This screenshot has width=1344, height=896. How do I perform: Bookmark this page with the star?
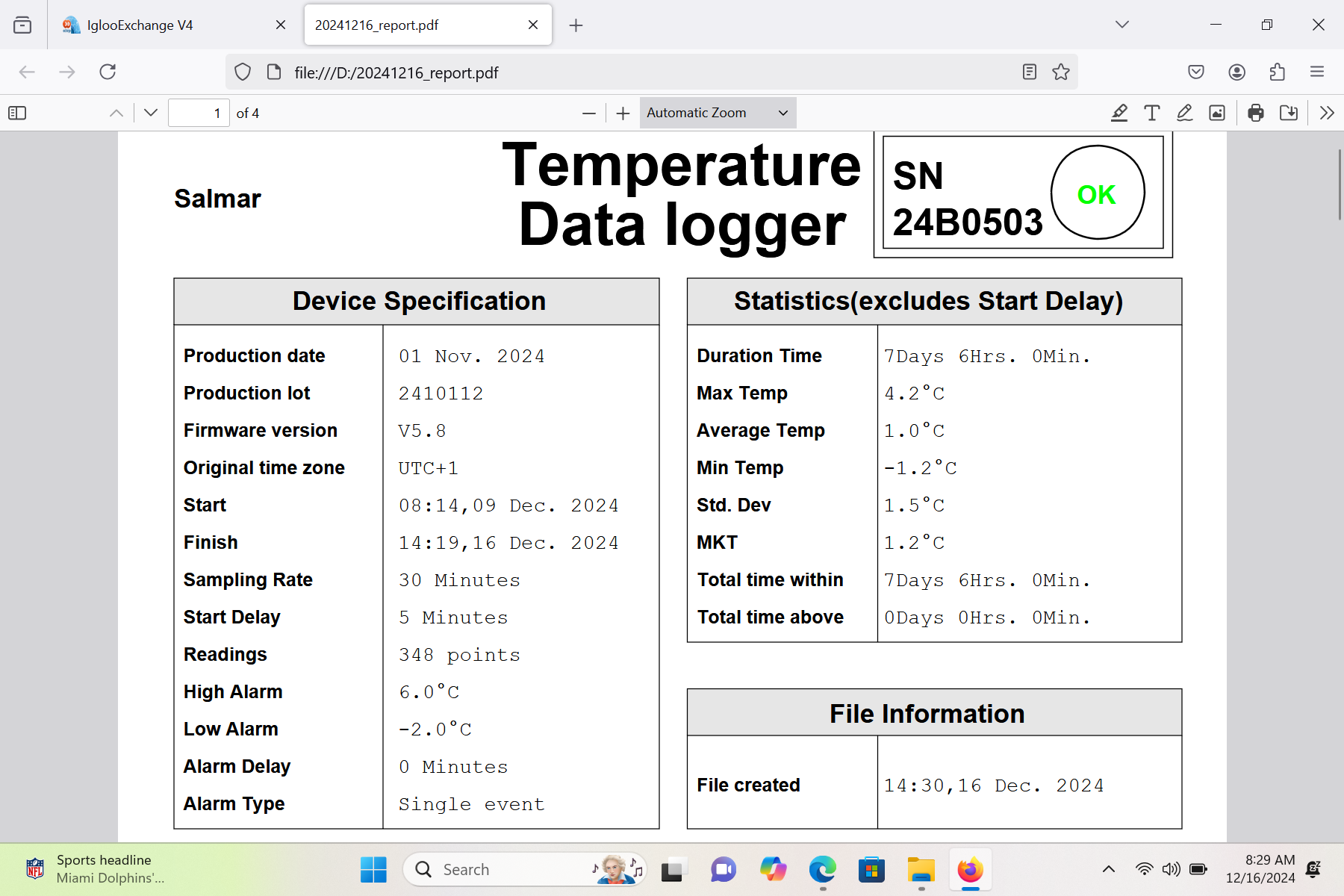click(x=1061, y=72)
